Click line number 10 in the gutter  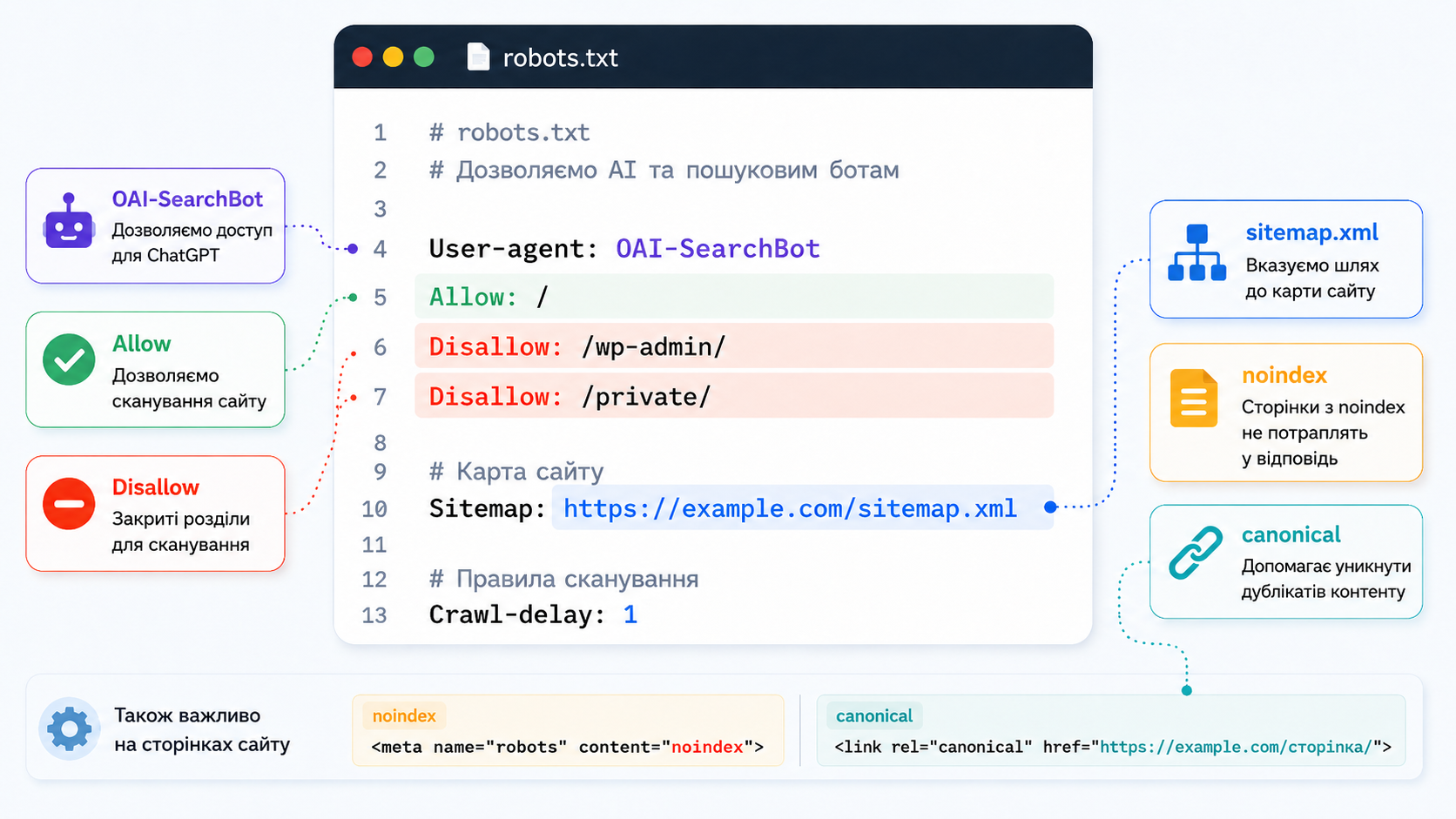pyautogui.click(x=374, y=509)
